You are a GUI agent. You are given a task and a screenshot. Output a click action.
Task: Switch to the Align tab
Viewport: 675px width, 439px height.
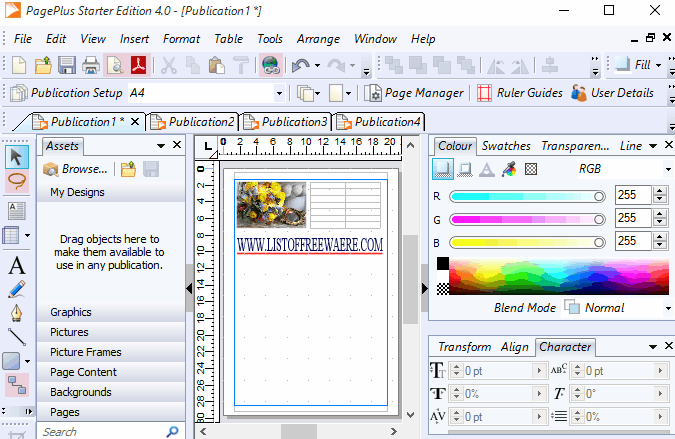point(514,347)
